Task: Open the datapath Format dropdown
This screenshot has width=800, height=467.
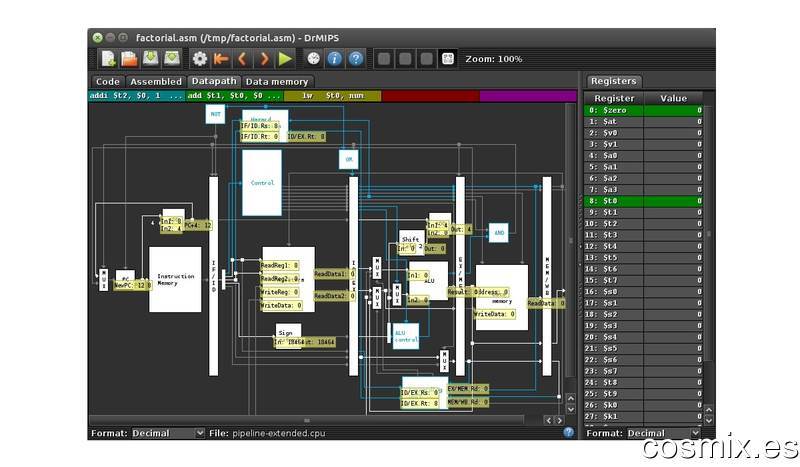Action: 168,433
